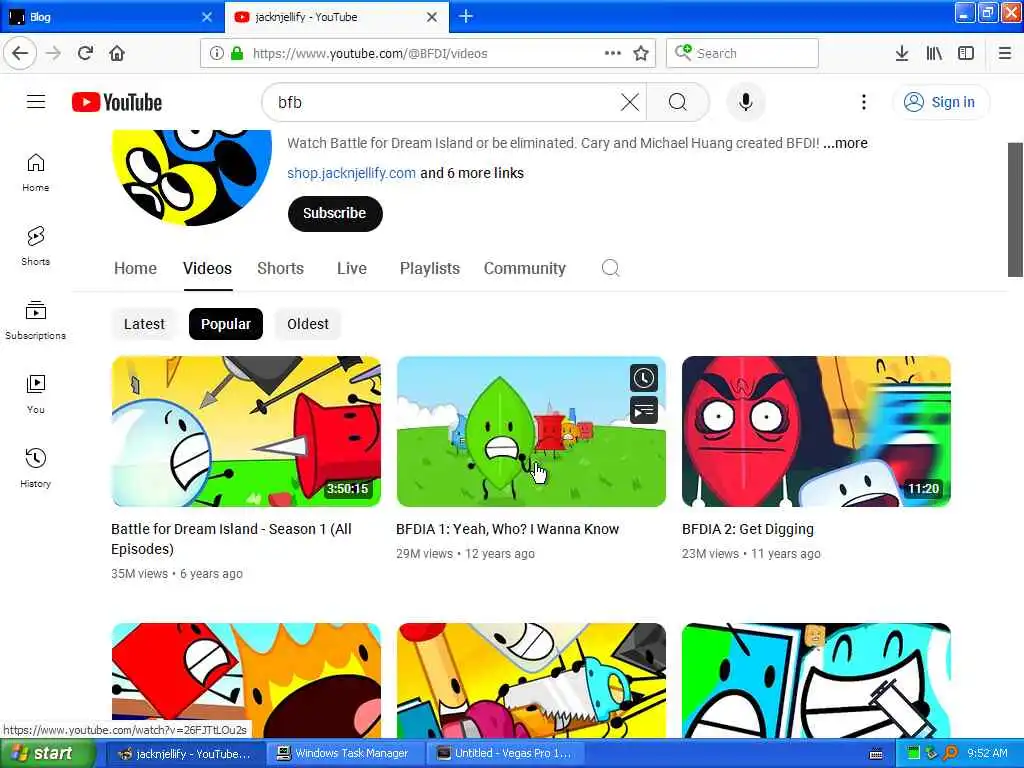Open title 'Battle for Dream Island - Season 1'
This screenshot has width=1024, height=768.
231,539
